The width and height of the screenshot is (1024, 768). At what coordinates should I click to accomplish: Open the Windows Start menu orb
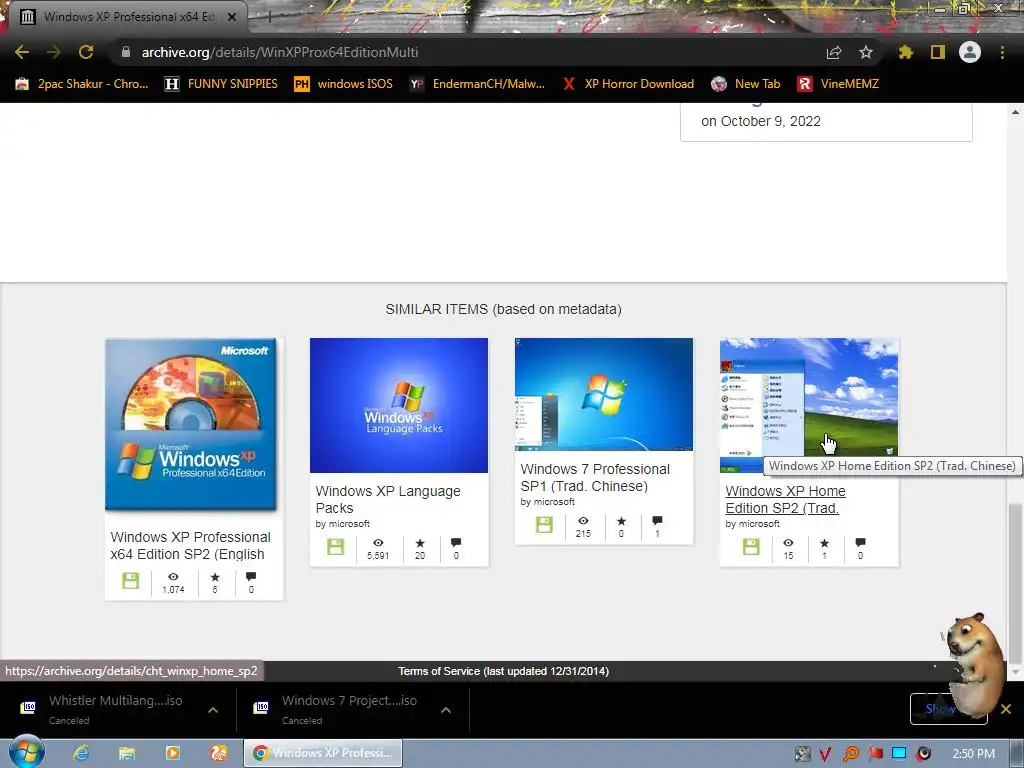pos(27,751)
